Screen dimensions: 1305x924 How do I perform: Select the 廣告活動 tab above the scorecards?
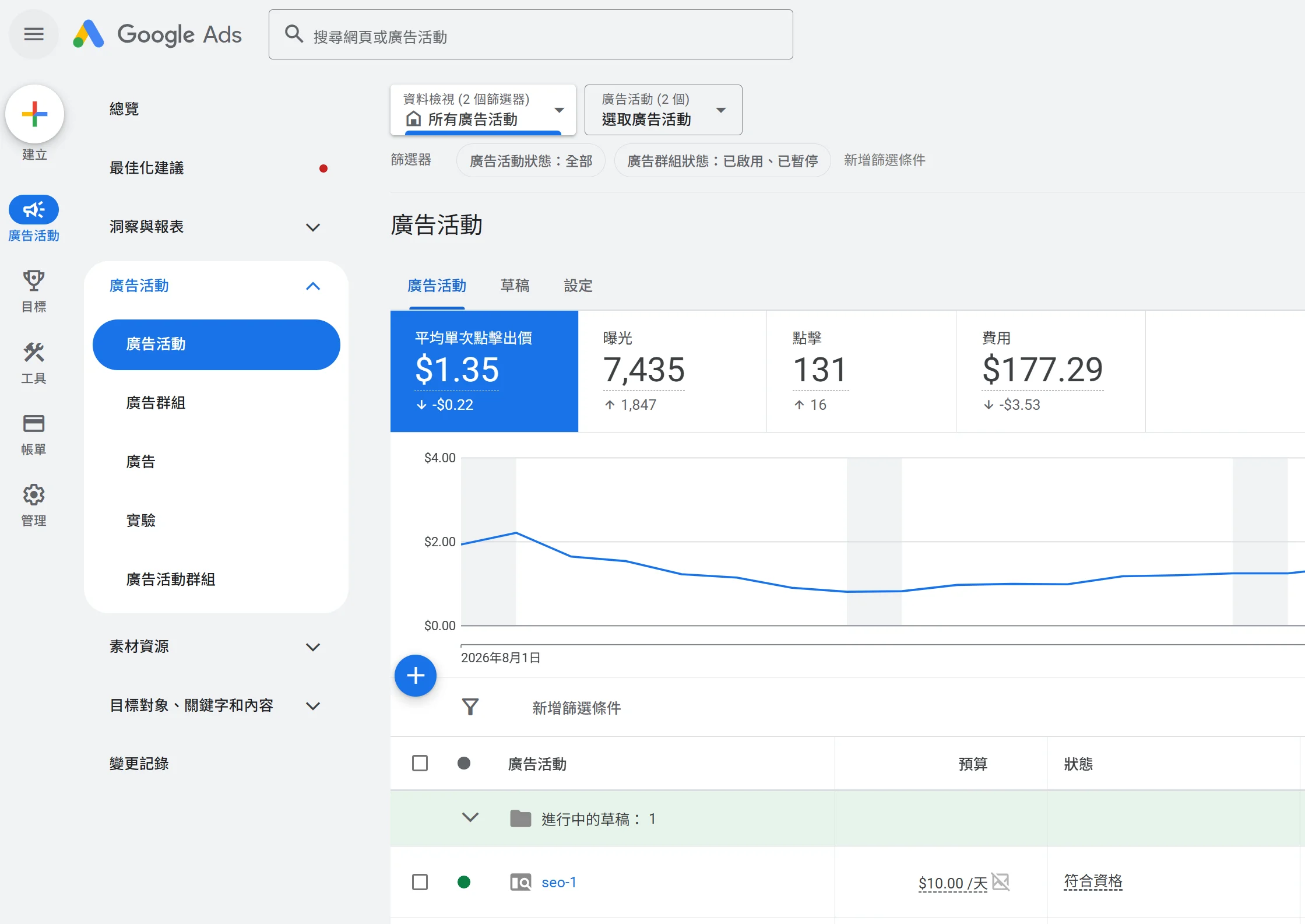437,286
